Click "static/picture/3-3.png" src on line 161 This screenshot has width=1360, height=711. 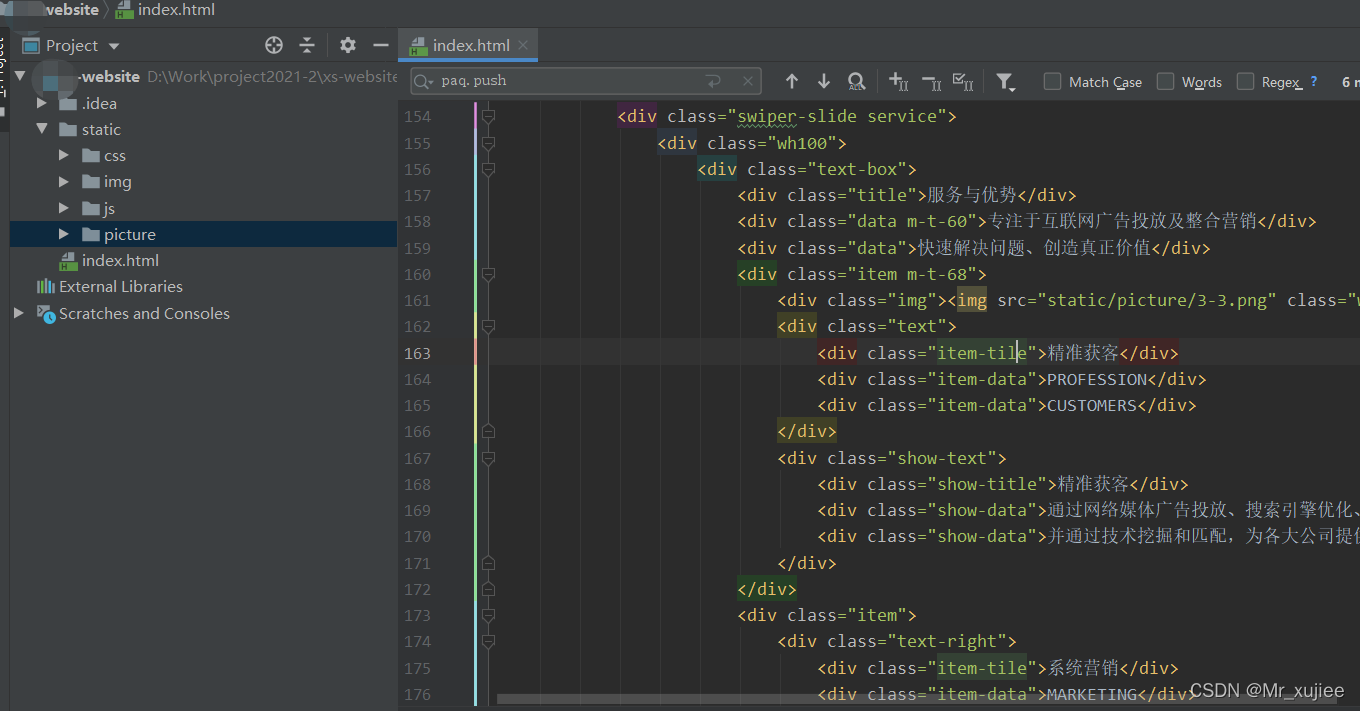[1157, 300]
